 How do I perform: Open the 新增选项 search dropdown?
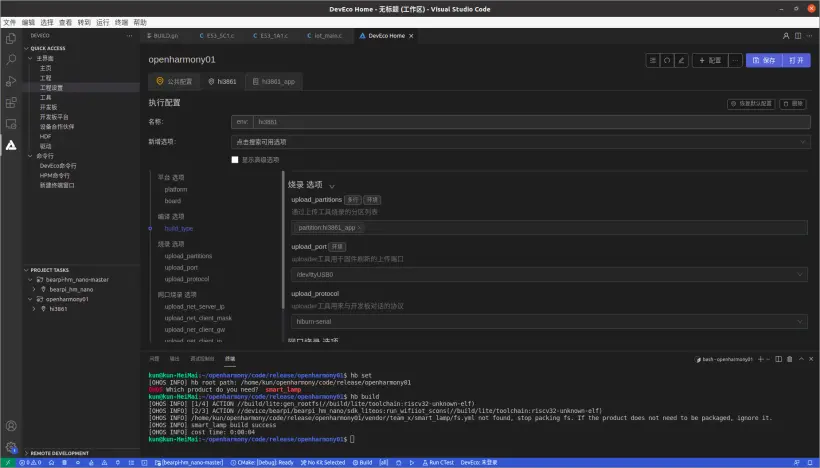520,142
